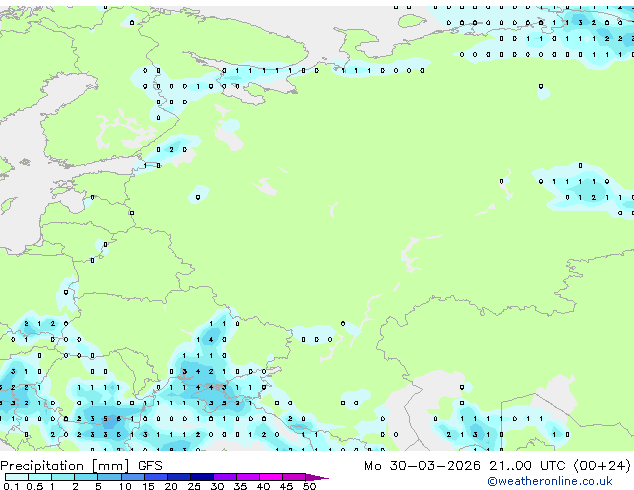Click the '40' legend scale label

click(x=263, y=486)
